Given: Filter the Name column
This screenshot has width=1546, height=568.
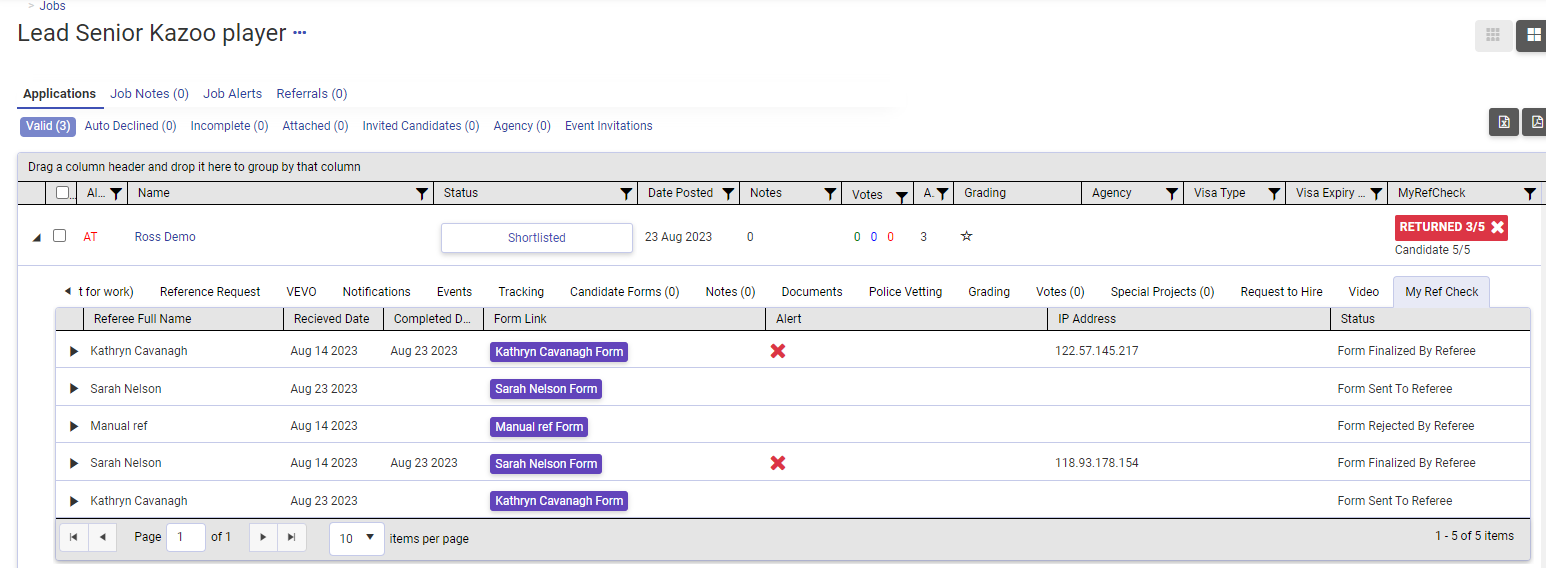Looking at the screenshot, I should pos(421,193).
